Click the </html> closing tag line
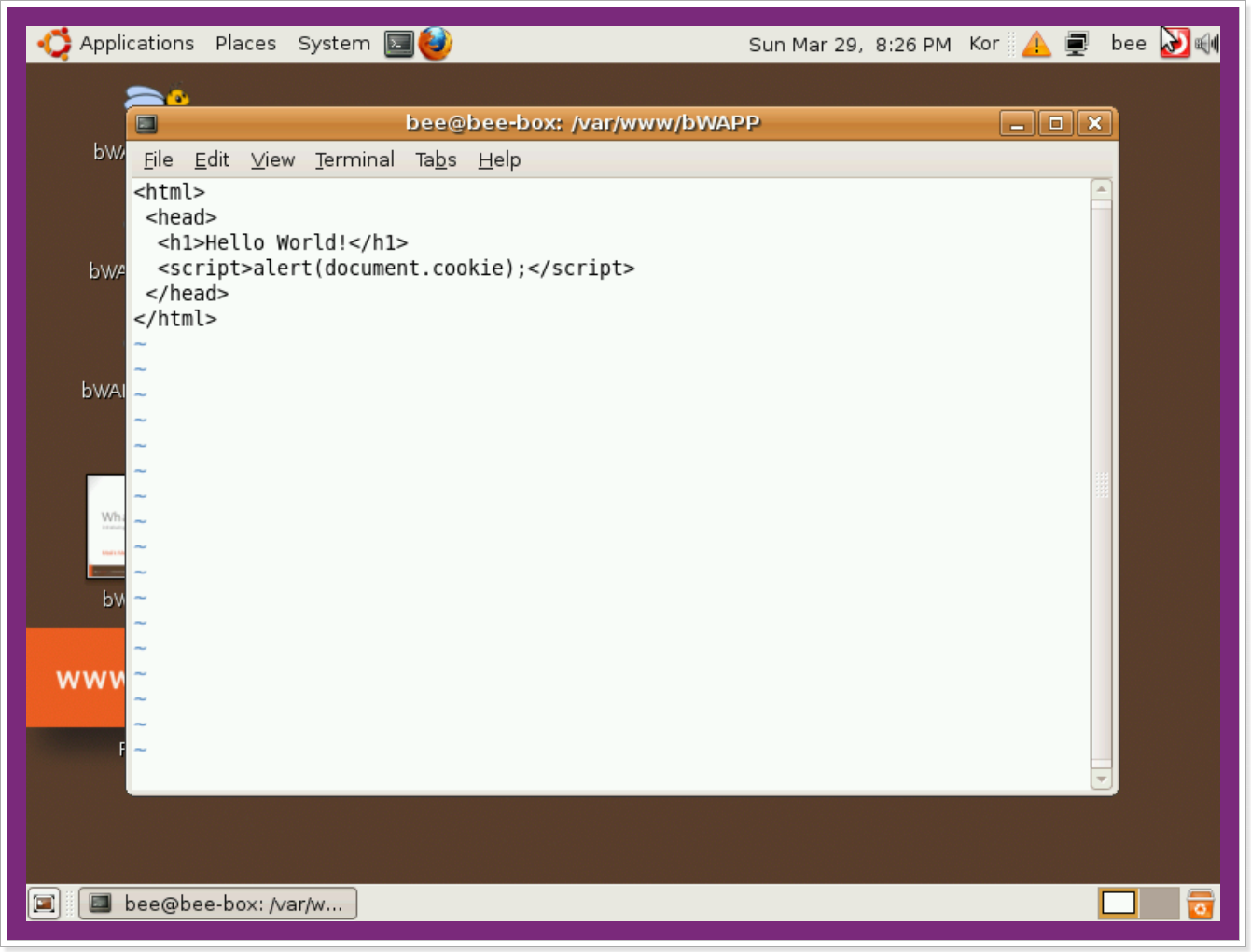The image size is (1251, 952). tap(175, 319)
